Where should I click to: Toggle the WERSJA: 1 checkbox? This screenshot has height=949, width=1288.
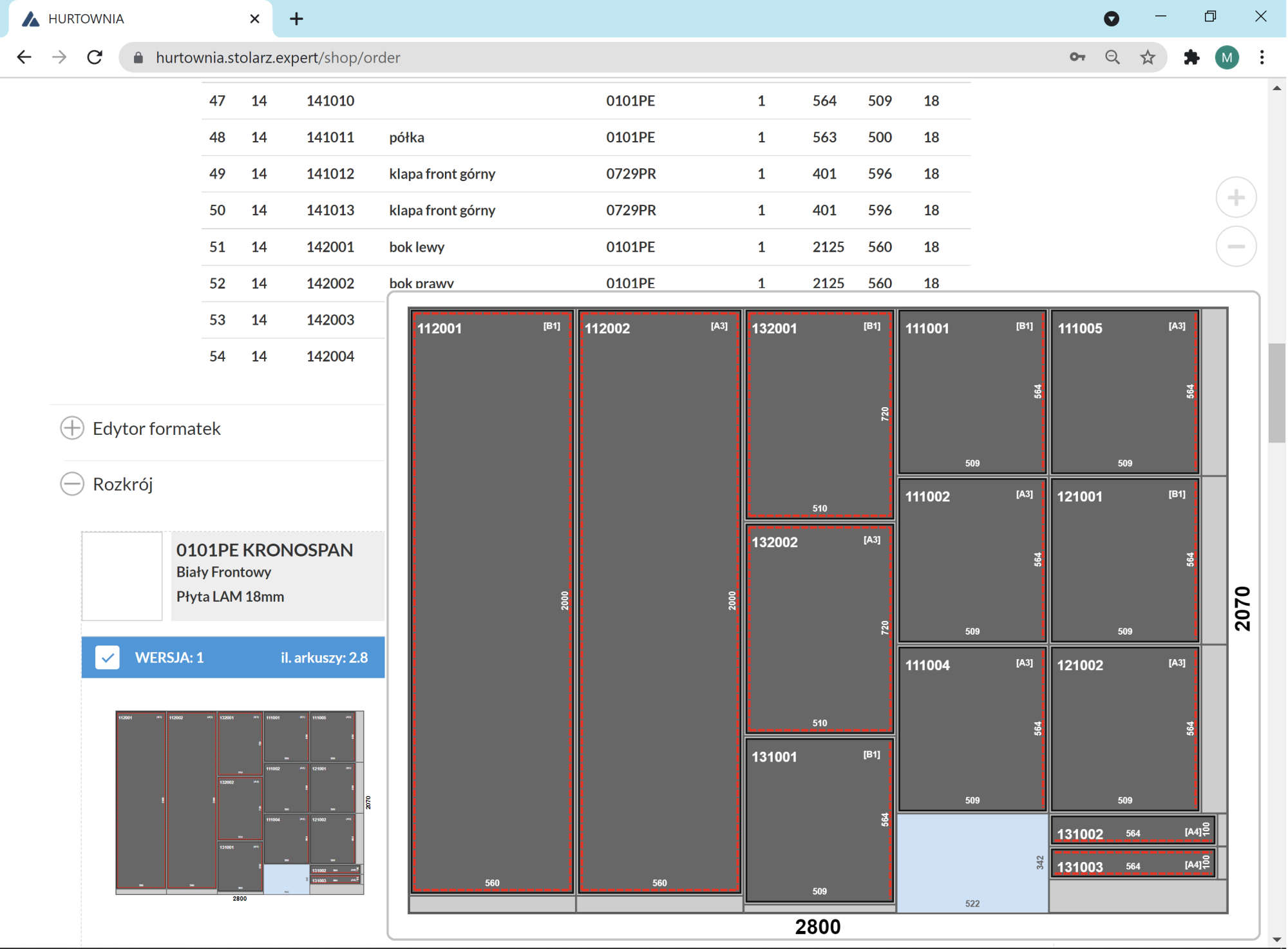[x=108, y=657]
